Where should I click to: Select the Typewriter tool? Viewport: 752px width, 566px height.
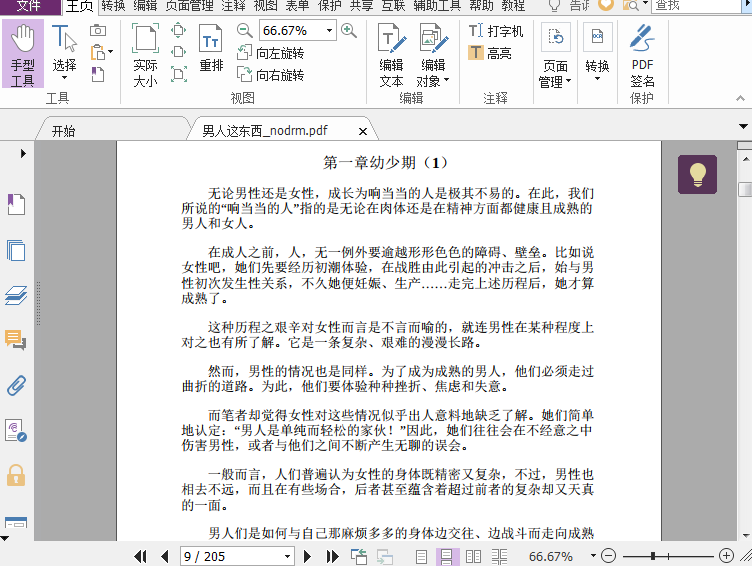tap(495, 31)
